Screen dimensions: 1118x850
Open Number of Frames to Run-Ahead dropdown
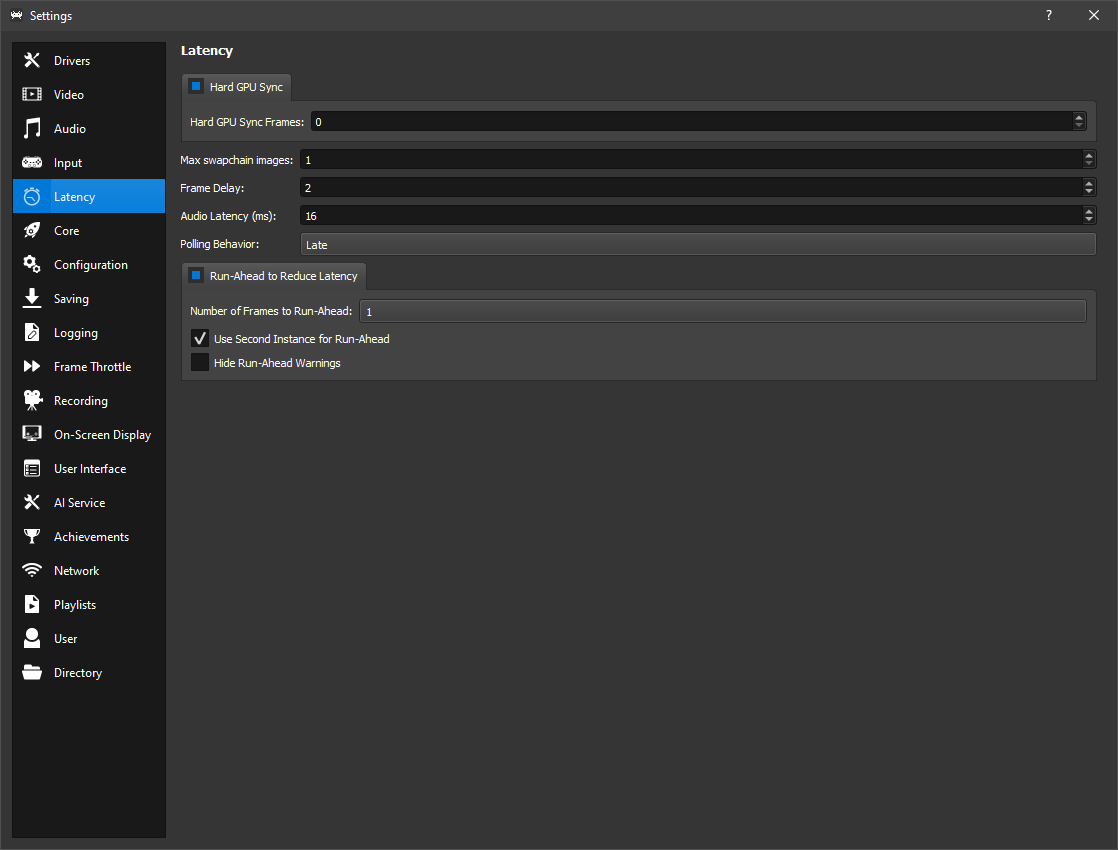click(722, 312)
